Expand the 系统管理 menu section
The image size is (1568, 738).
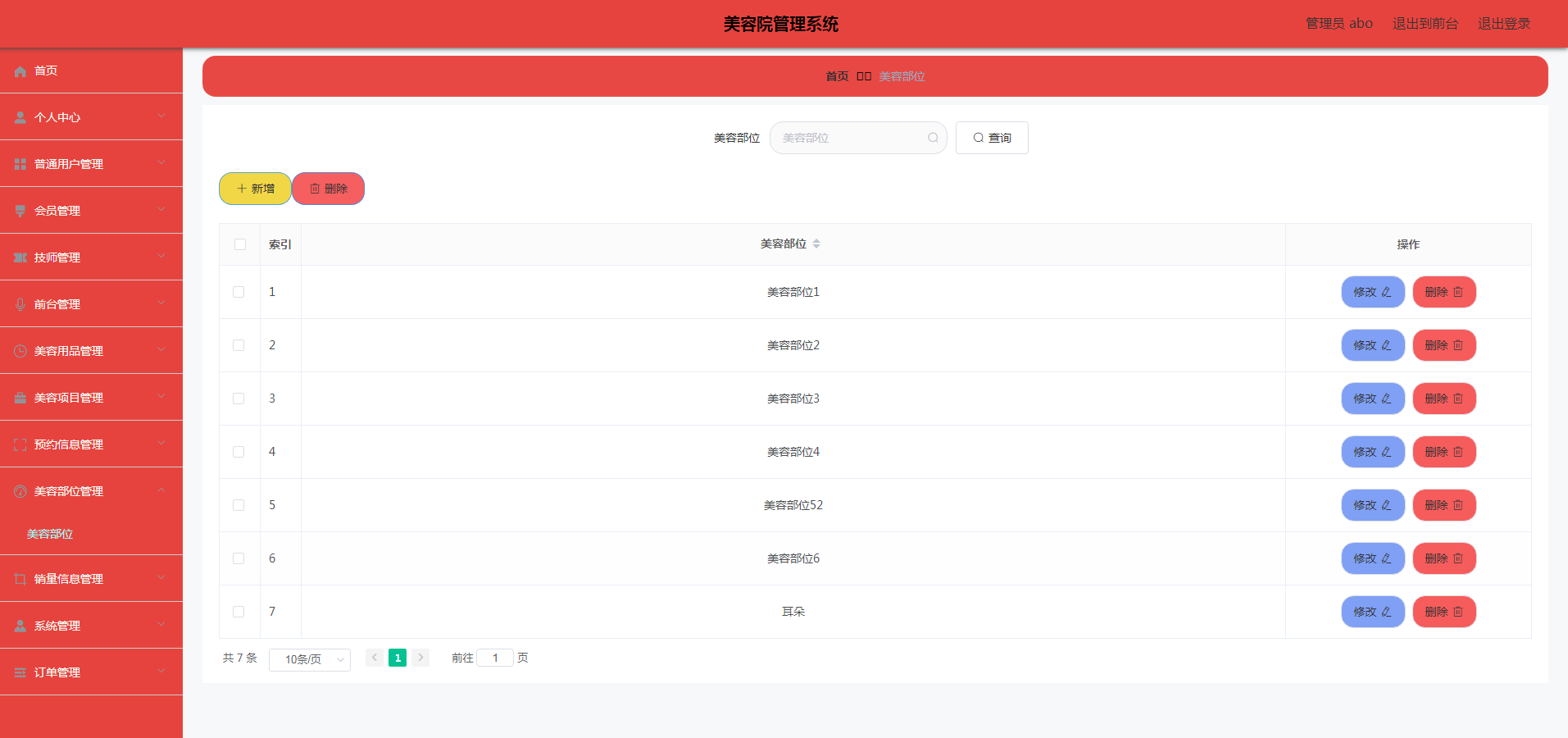pyautogui.click(x=57, y=625)
